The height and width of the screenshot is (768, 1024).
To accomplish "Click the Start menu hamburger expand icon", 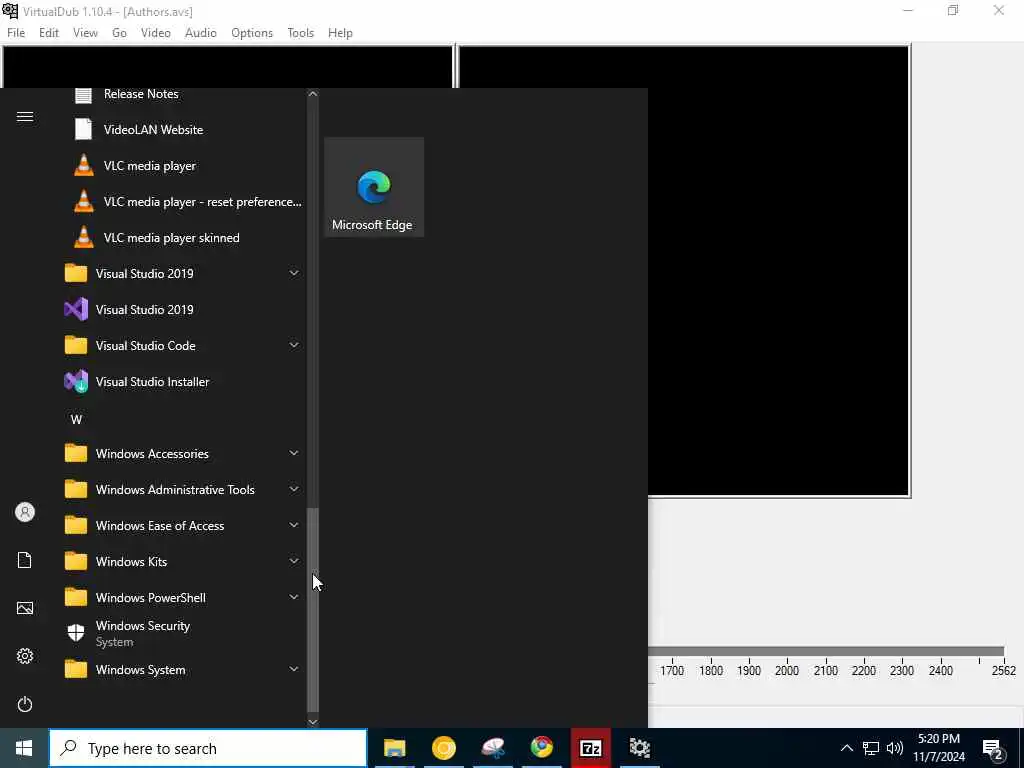I will 25,116.
